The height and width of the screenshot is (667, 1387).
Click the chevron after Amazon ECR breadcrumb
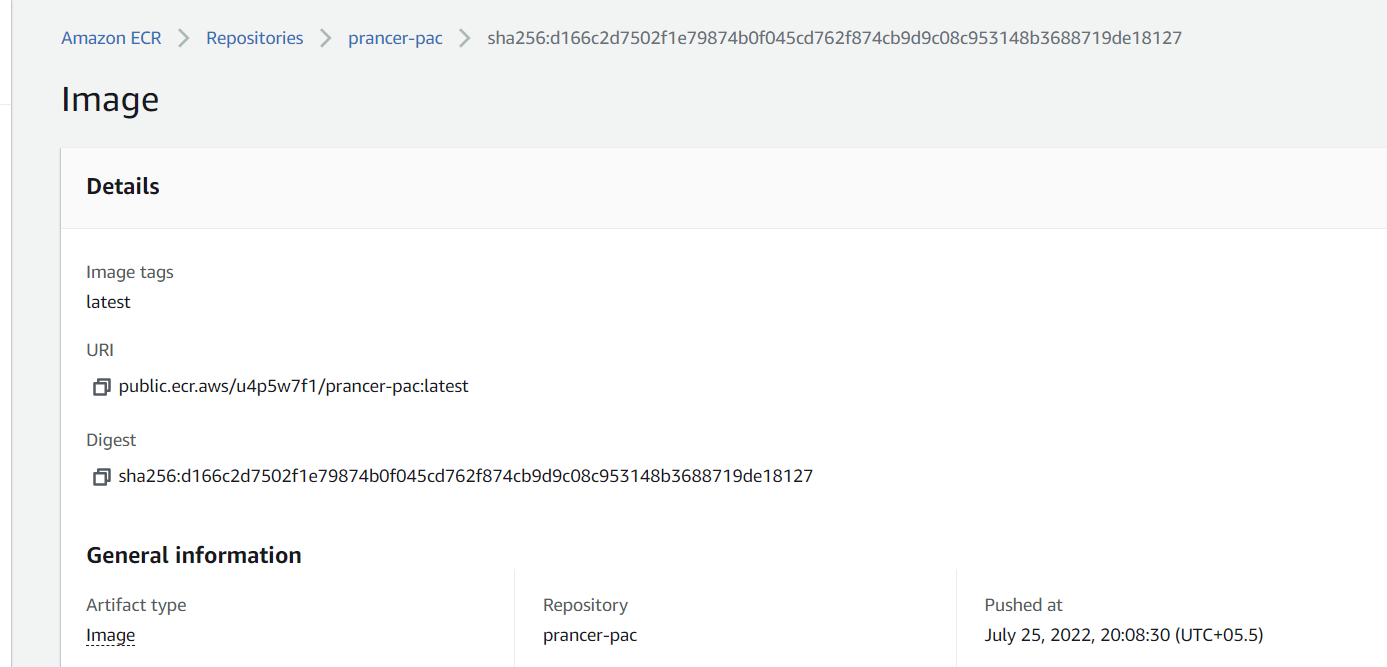(x=184, y=38)
